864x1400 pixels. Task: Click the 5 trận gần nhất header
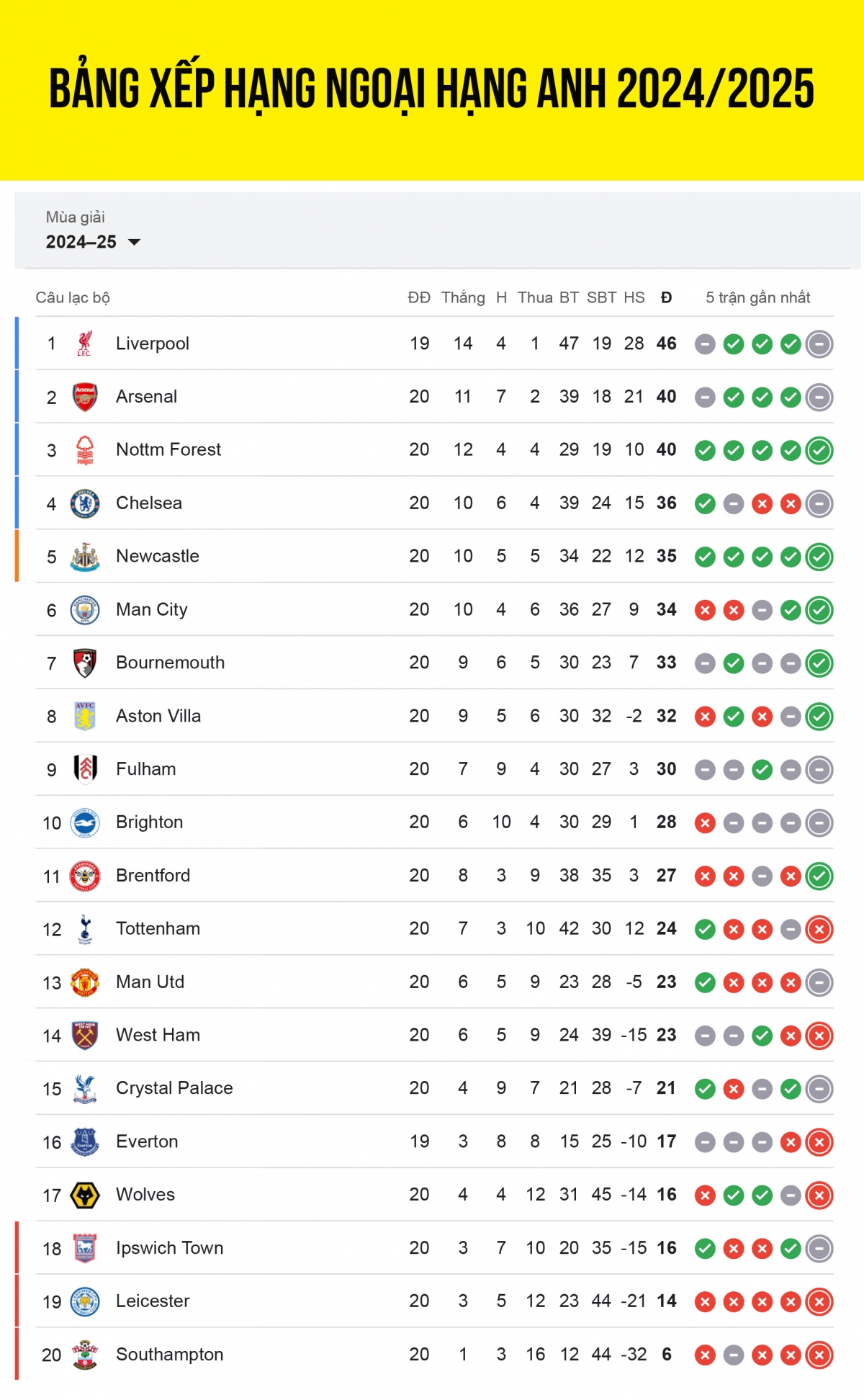(x=757, y=297)
